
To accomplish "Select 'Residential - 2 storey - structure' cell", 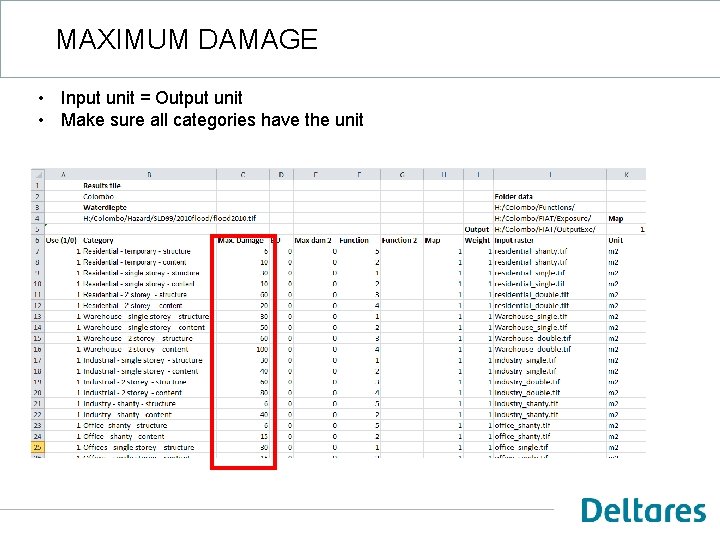I will pos(135,295).
